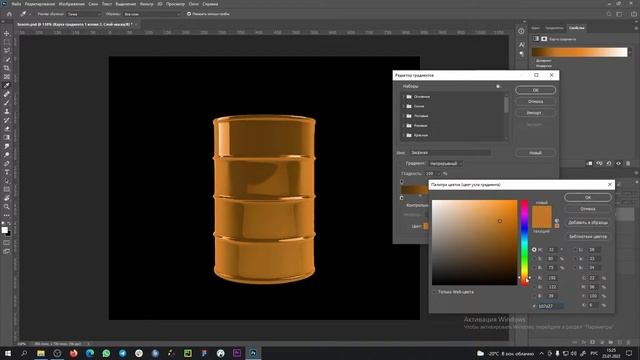Toggle the show sampling ring checkbox

tap(189, 14)
